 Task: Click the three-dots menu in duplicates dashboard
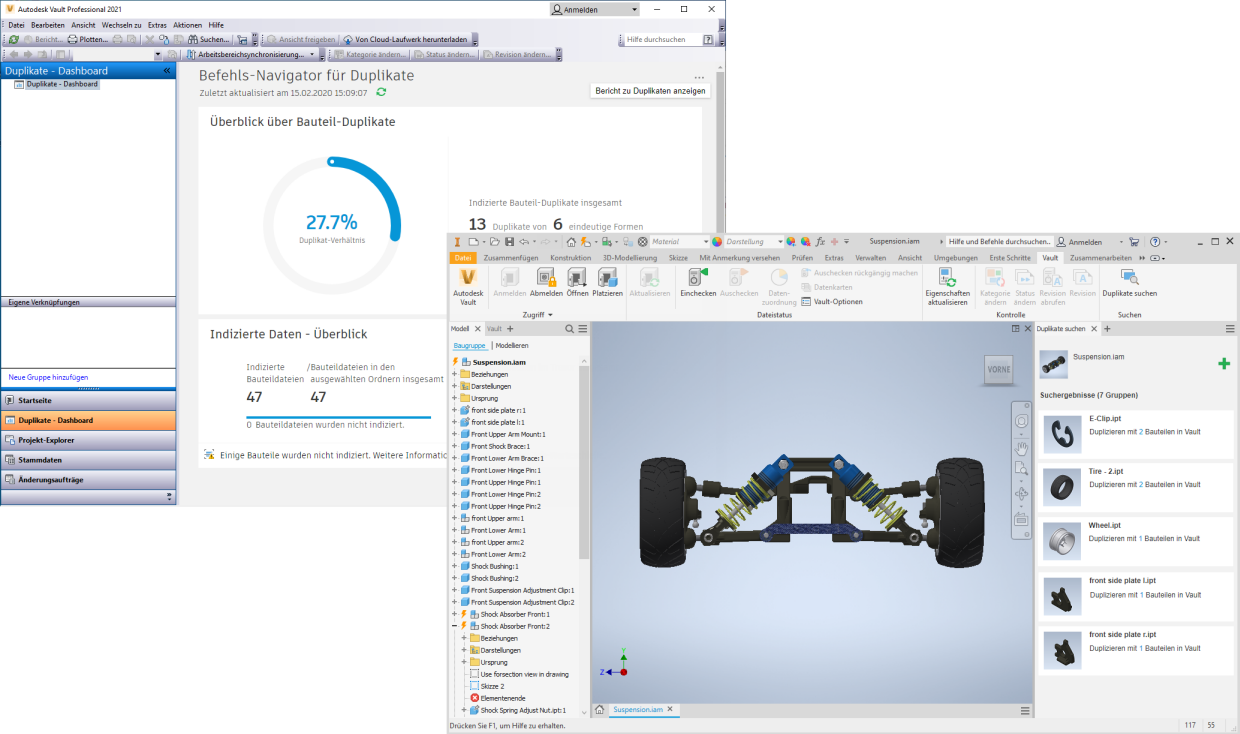[x=699, y=77]
